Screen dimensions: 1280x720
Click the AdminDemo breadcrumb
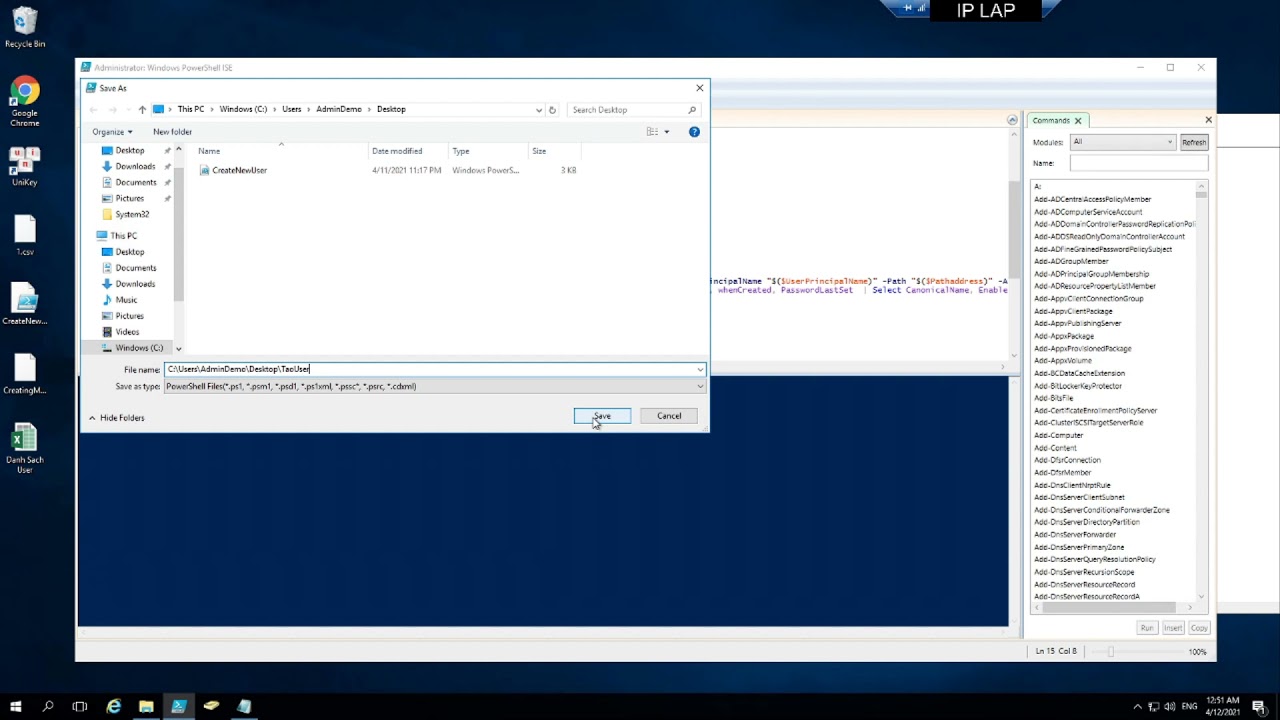pos(339,109)
